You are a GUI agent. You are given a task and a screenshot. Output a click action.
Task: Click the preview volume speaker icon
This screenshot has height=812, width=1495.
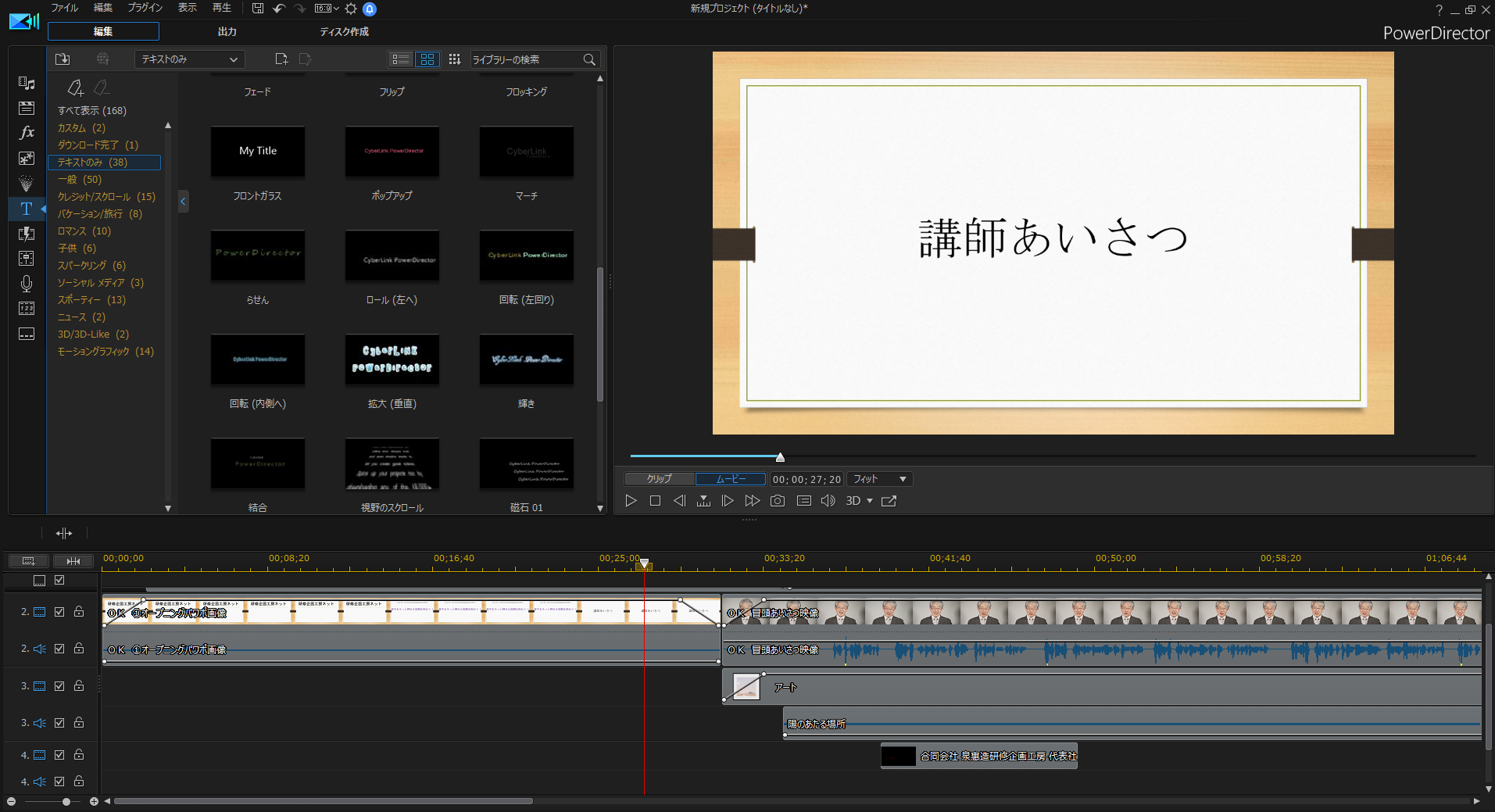pyautogui.click(x=828, y=501)
